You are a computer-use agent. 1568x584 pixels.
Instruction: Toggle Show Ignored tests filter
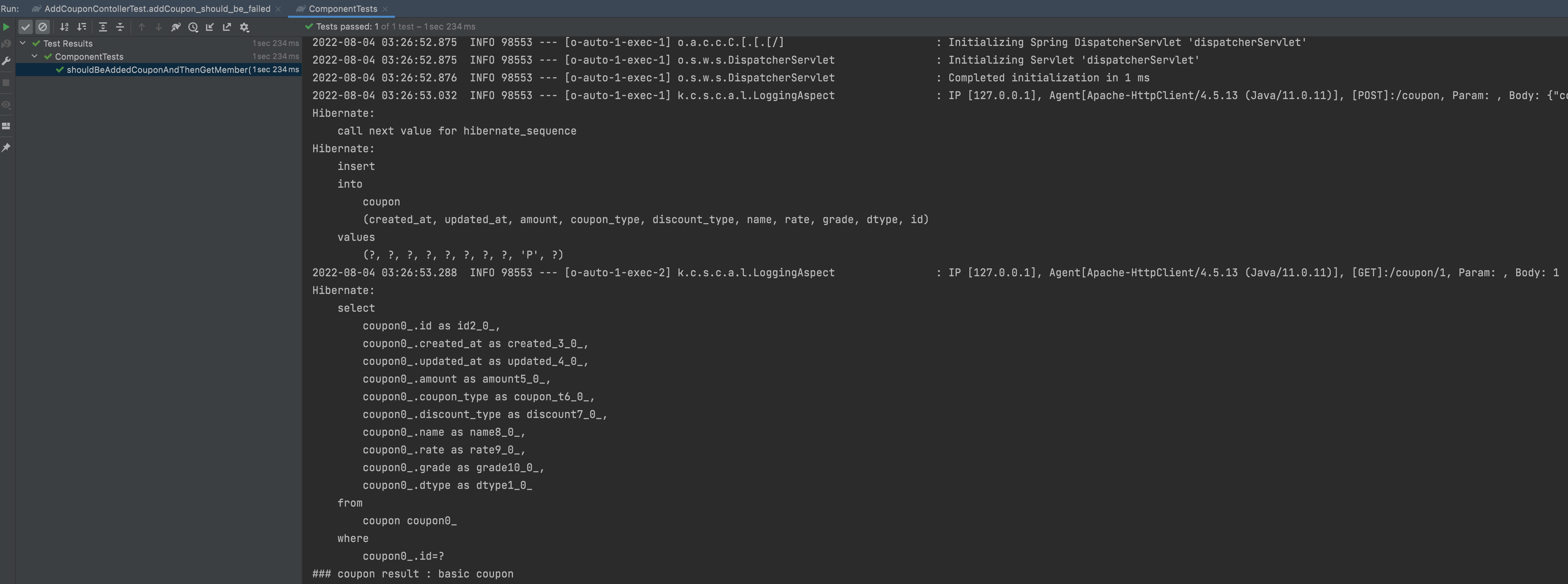(42, 27)
